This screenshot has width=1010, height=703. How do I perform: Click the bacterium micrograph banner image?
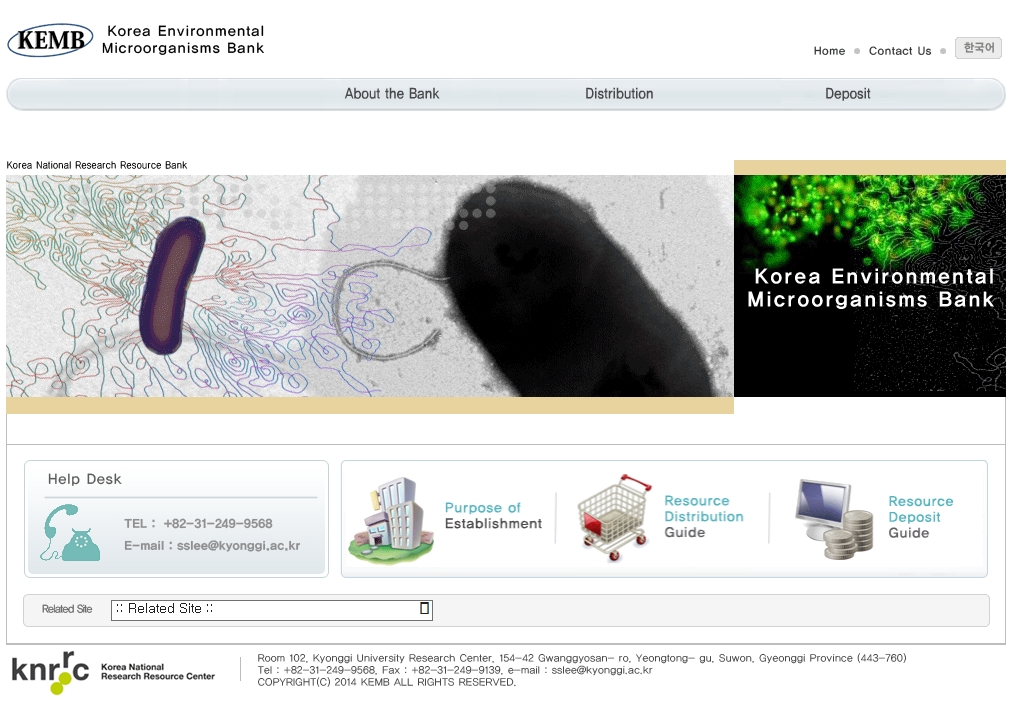(x=370, y=286)
